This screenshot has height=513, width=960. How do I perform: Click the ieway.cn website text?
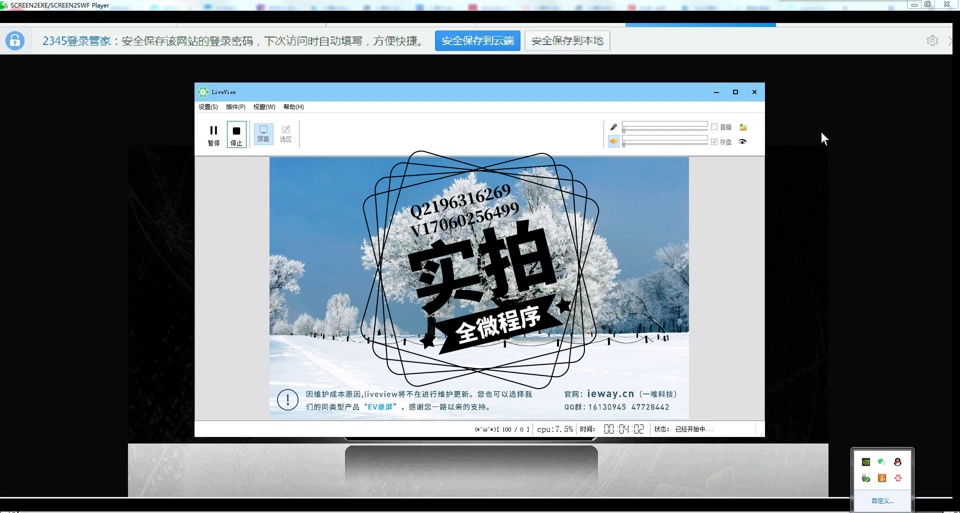tap(611, 394)
